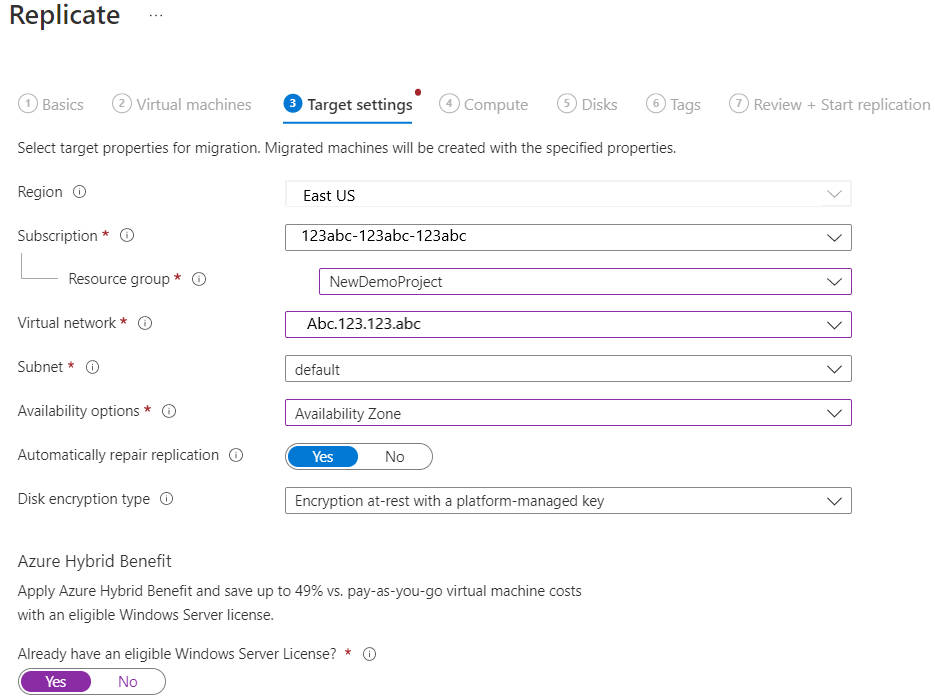Click the Subnet info icon
Viewport: 935px width, 696px height.
tap(91, 367)
